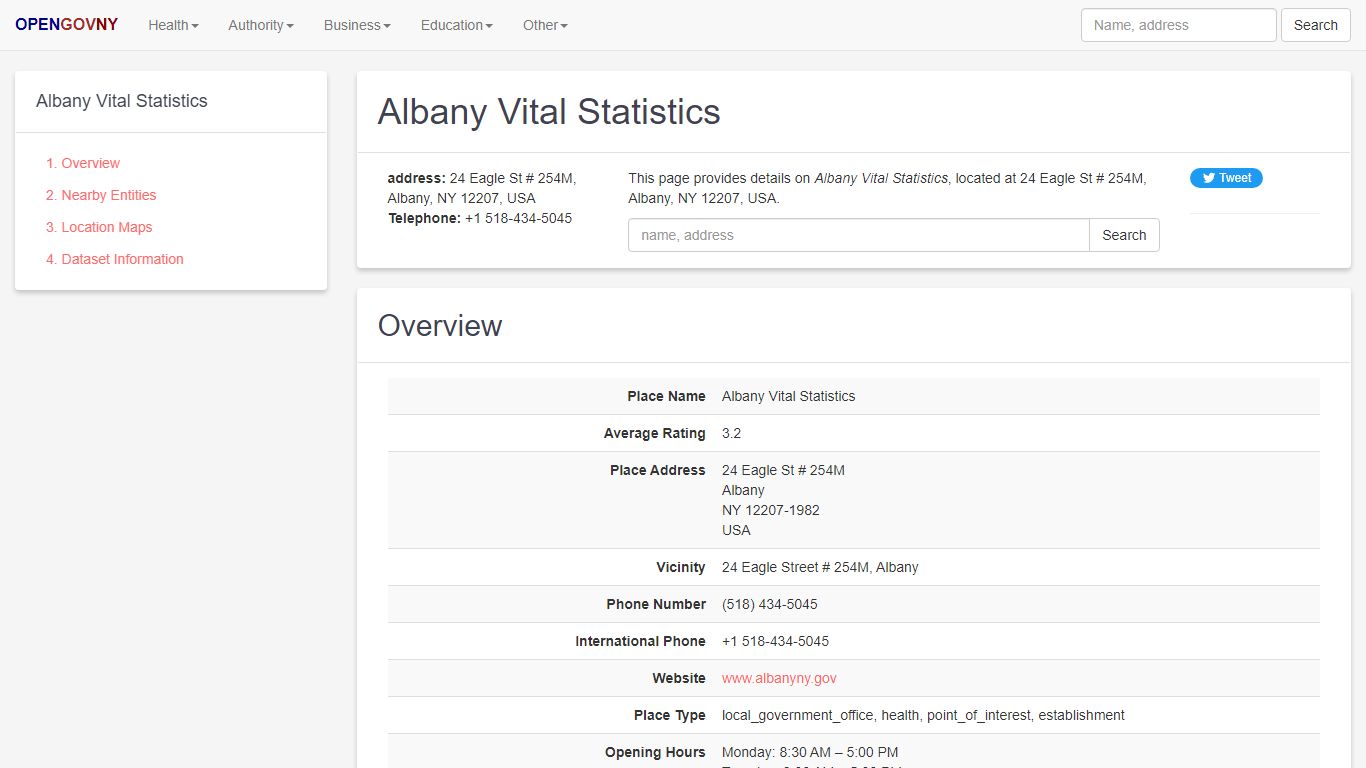1366x768 pixels.
Task: Click the Search button in navbar
Action: coord(1315,25)
